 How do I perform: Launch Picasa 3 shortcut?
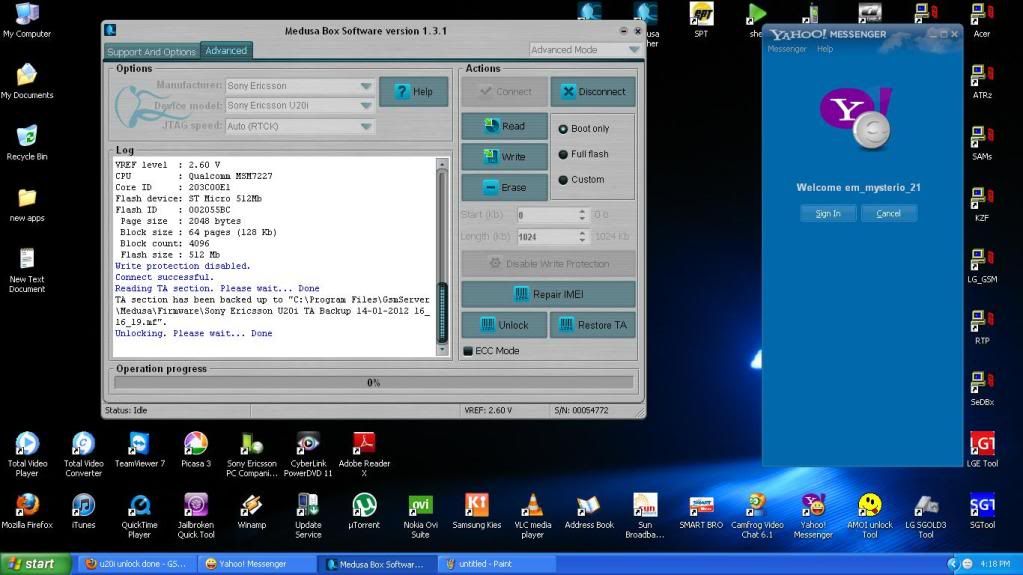(196, 450)
